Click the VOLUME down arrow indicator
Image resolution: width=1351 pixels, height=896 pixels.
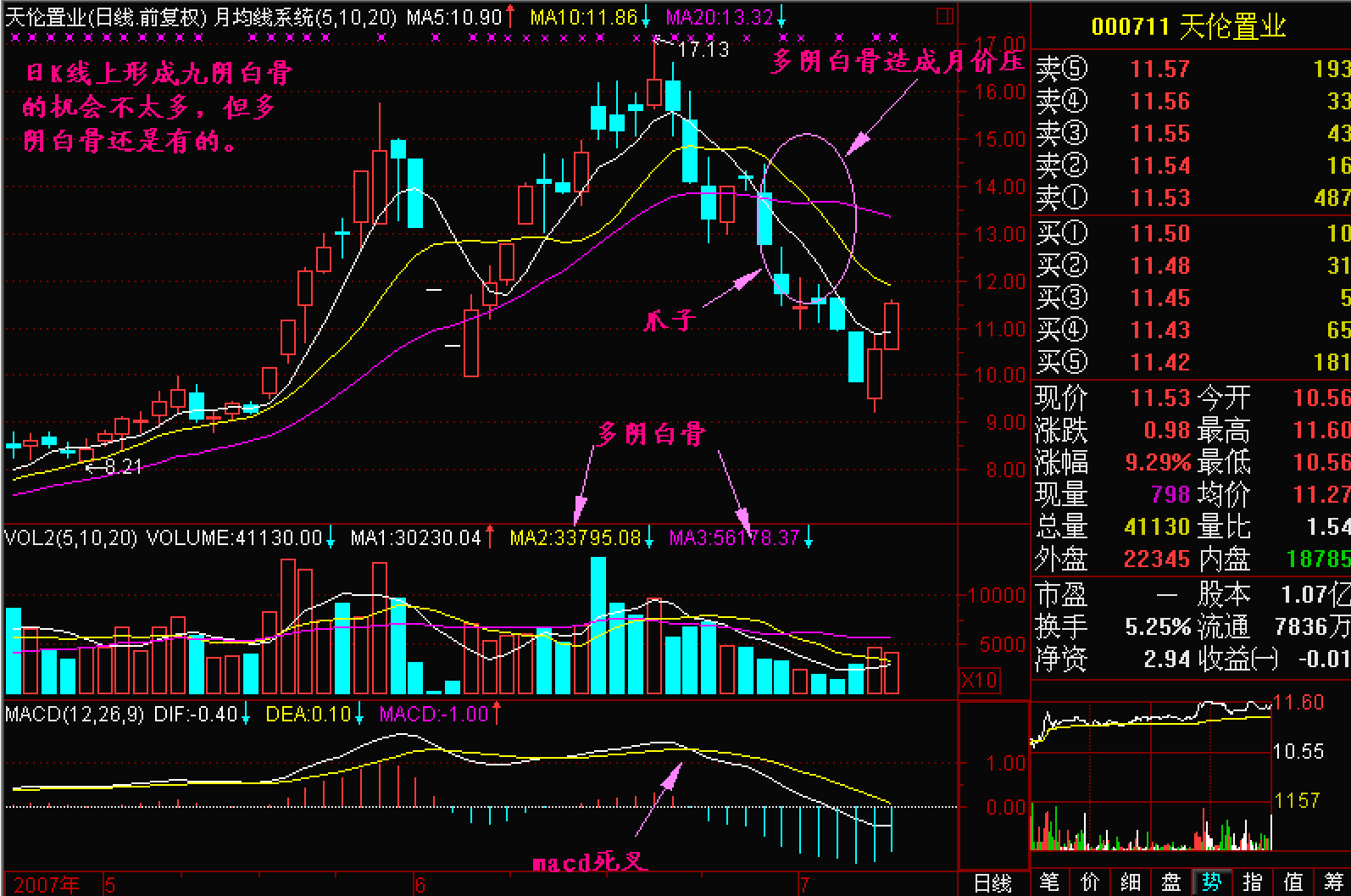(331, 537)
